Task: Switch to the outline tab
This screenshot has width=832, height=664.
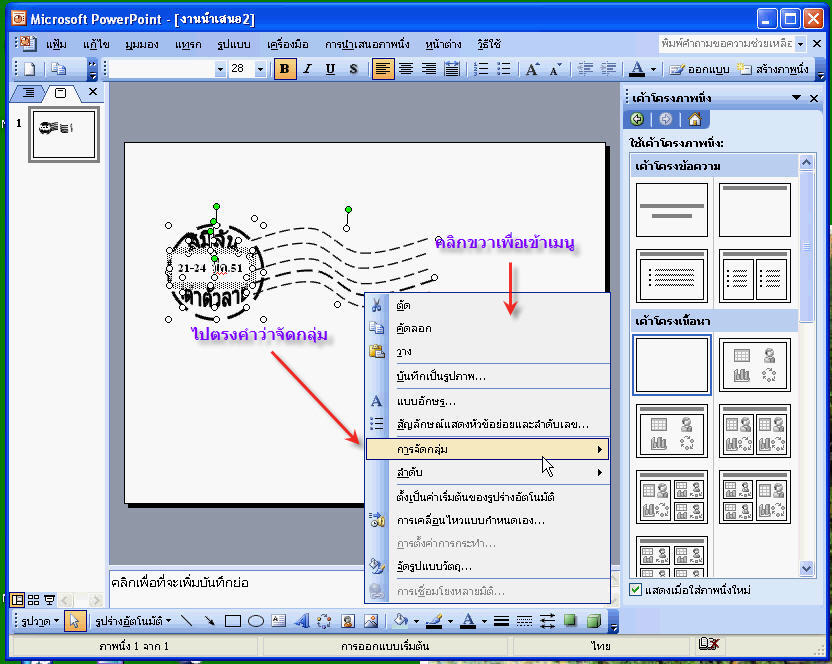Action: click(x=29, y=93)
